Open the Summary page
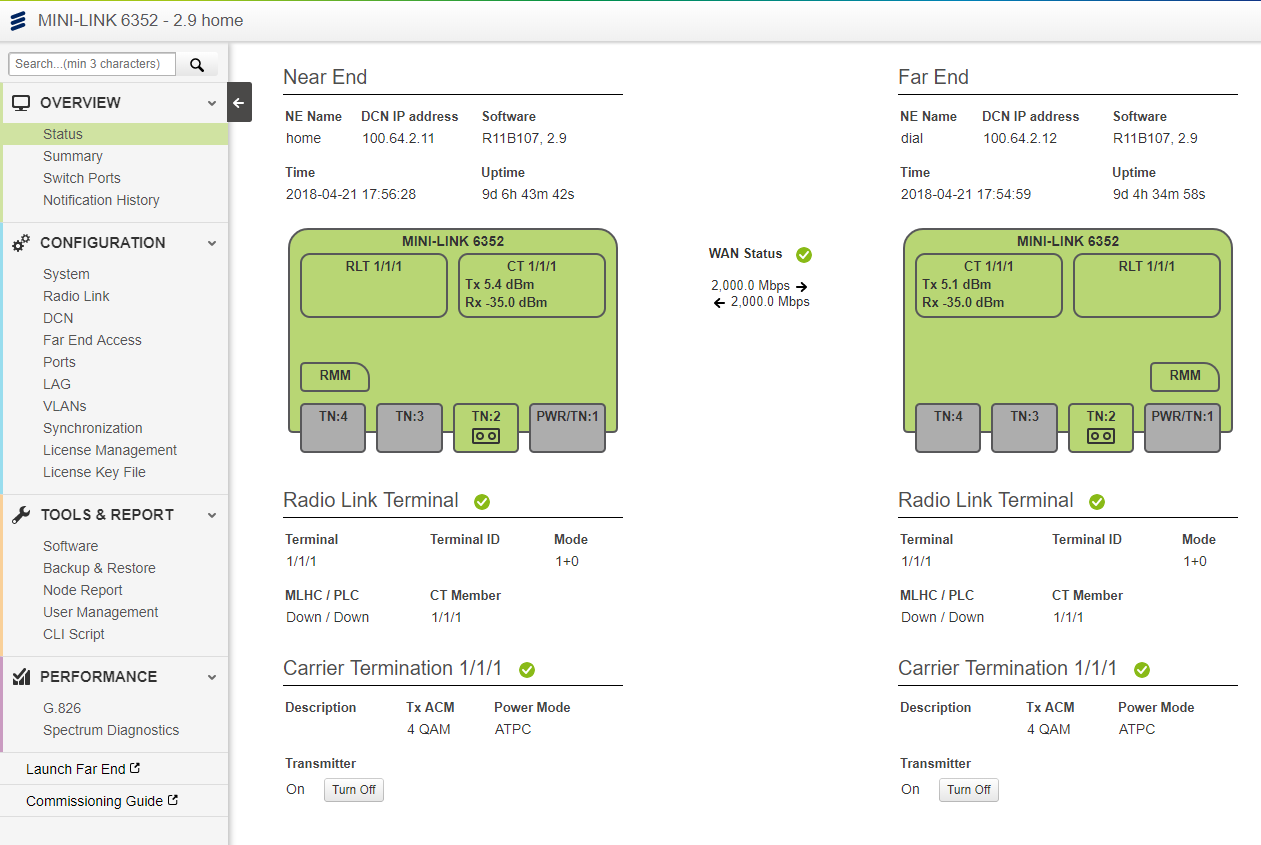Image resolution: width=1261 pixels, height=845 pixels. tap(73, 156)
